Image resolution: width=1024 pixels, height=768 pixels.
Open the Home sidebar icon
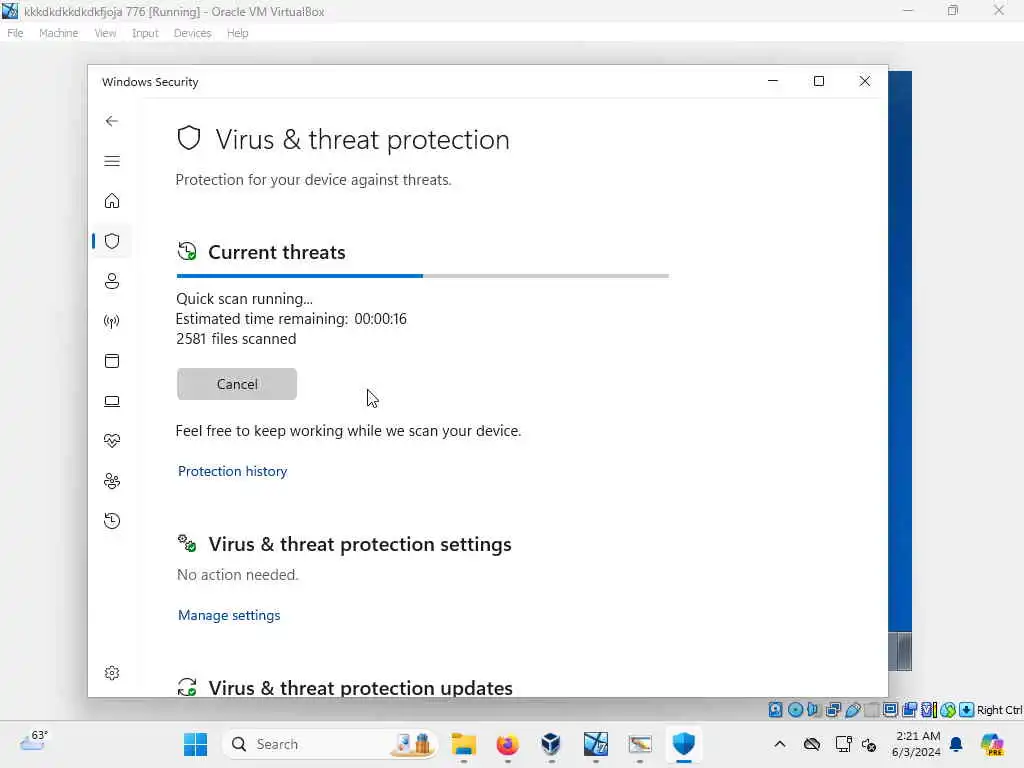(x=112, y=200)
